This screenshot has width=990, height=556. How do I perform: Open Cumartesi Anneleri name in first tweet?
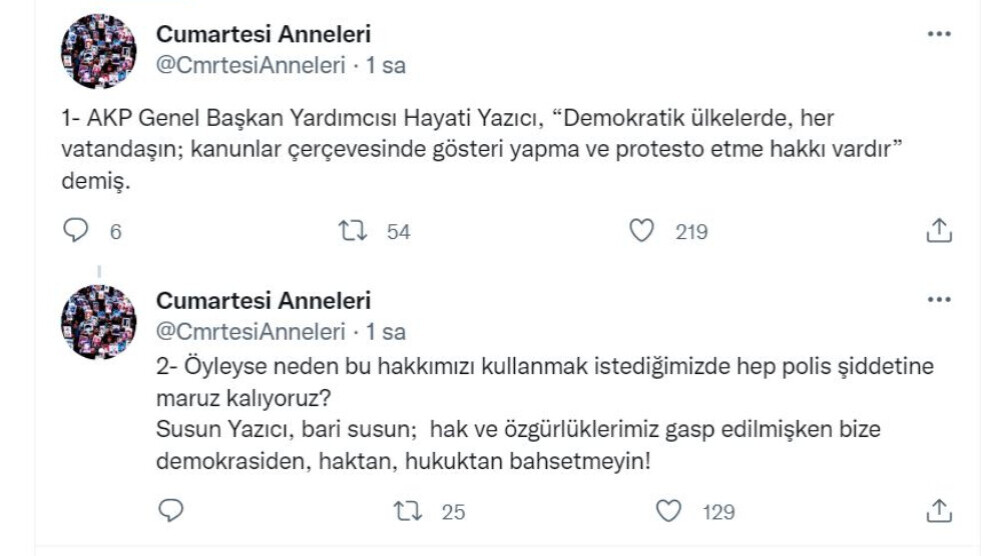[x=263, y=33]
